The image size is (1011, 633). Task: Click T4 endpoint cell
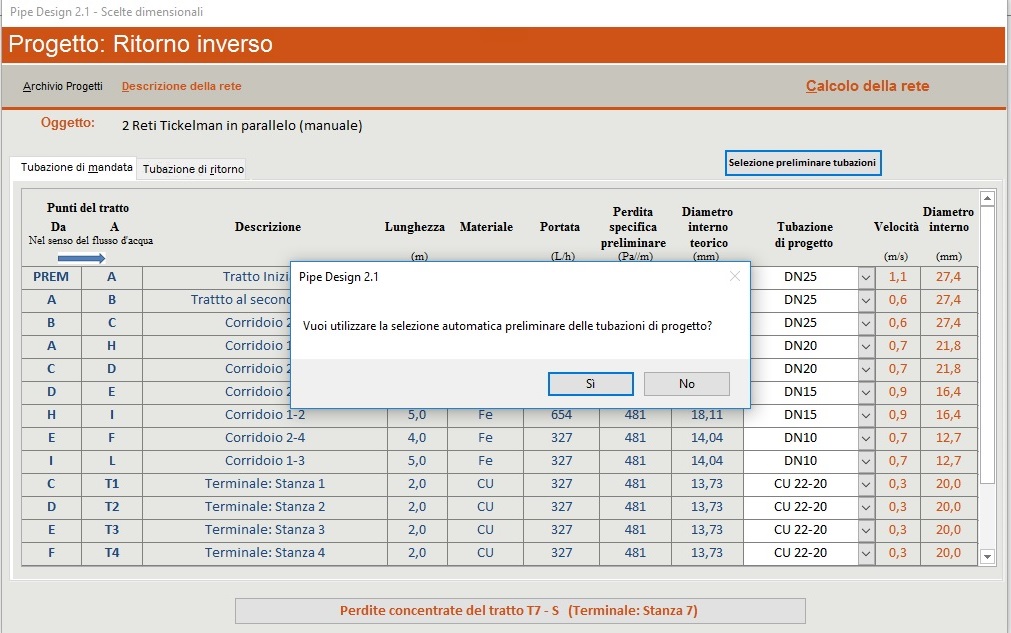coord(112,553)
